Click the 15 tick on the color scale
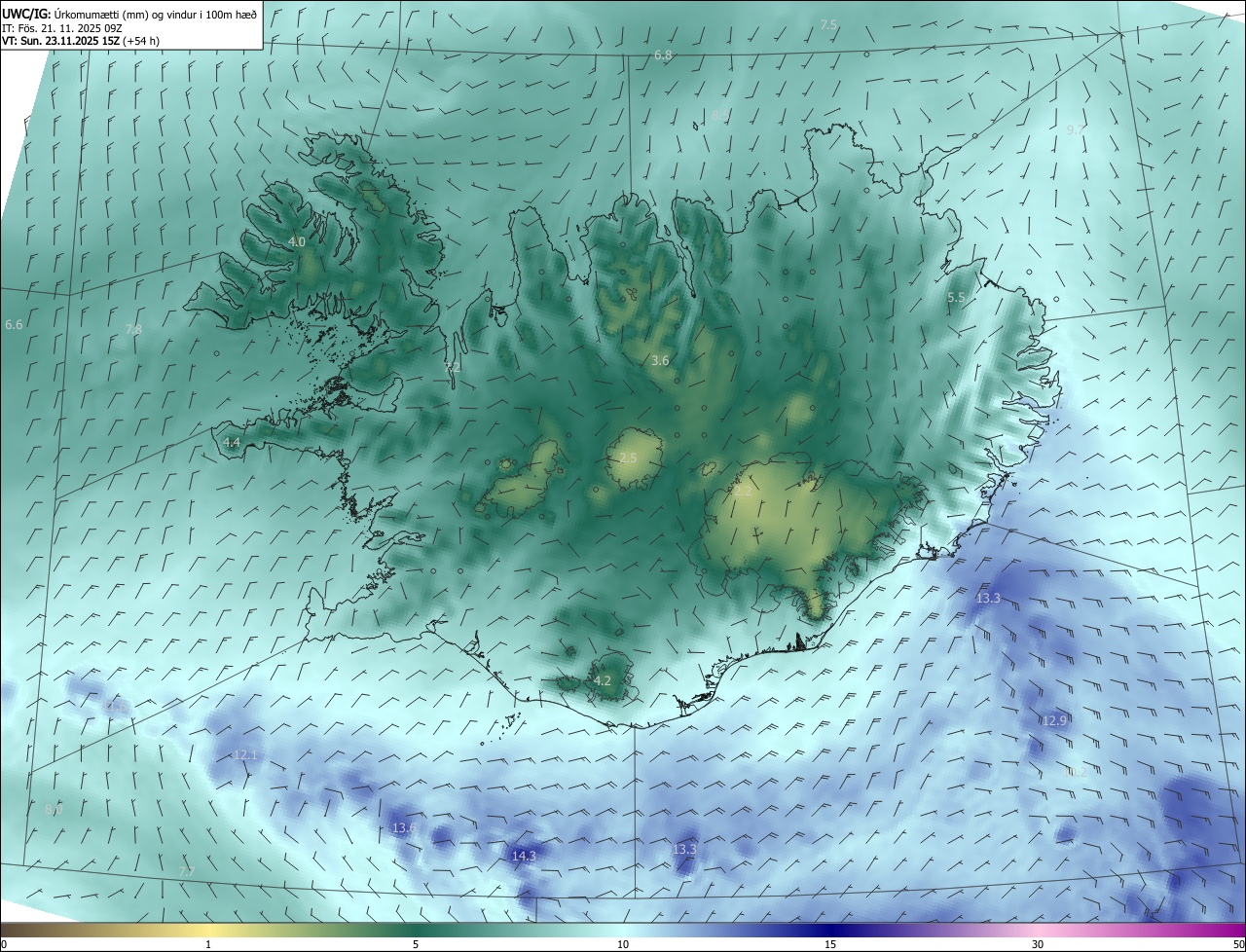Viewport: 1246px width, 952px height. tap(830, 944)
